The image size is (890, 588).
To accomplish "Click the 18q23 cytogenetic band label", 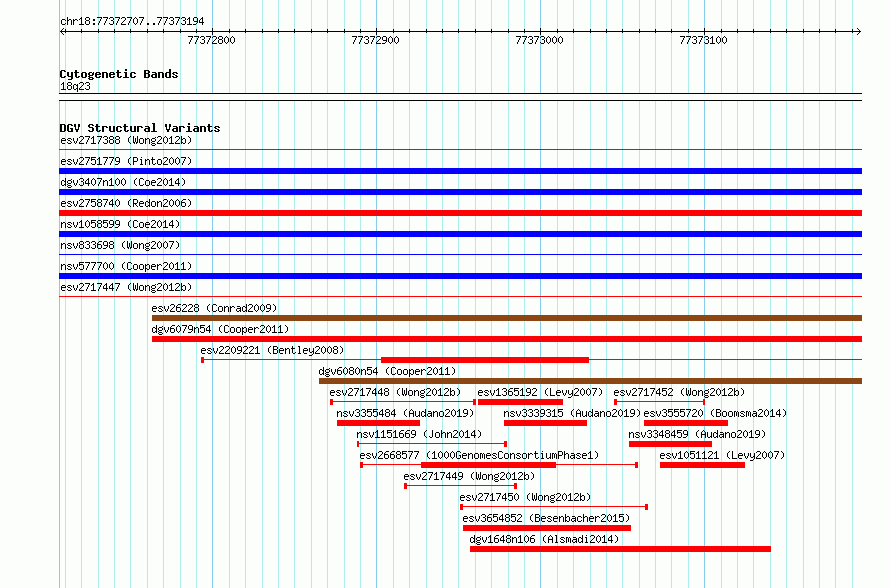I will click(75, 86).
